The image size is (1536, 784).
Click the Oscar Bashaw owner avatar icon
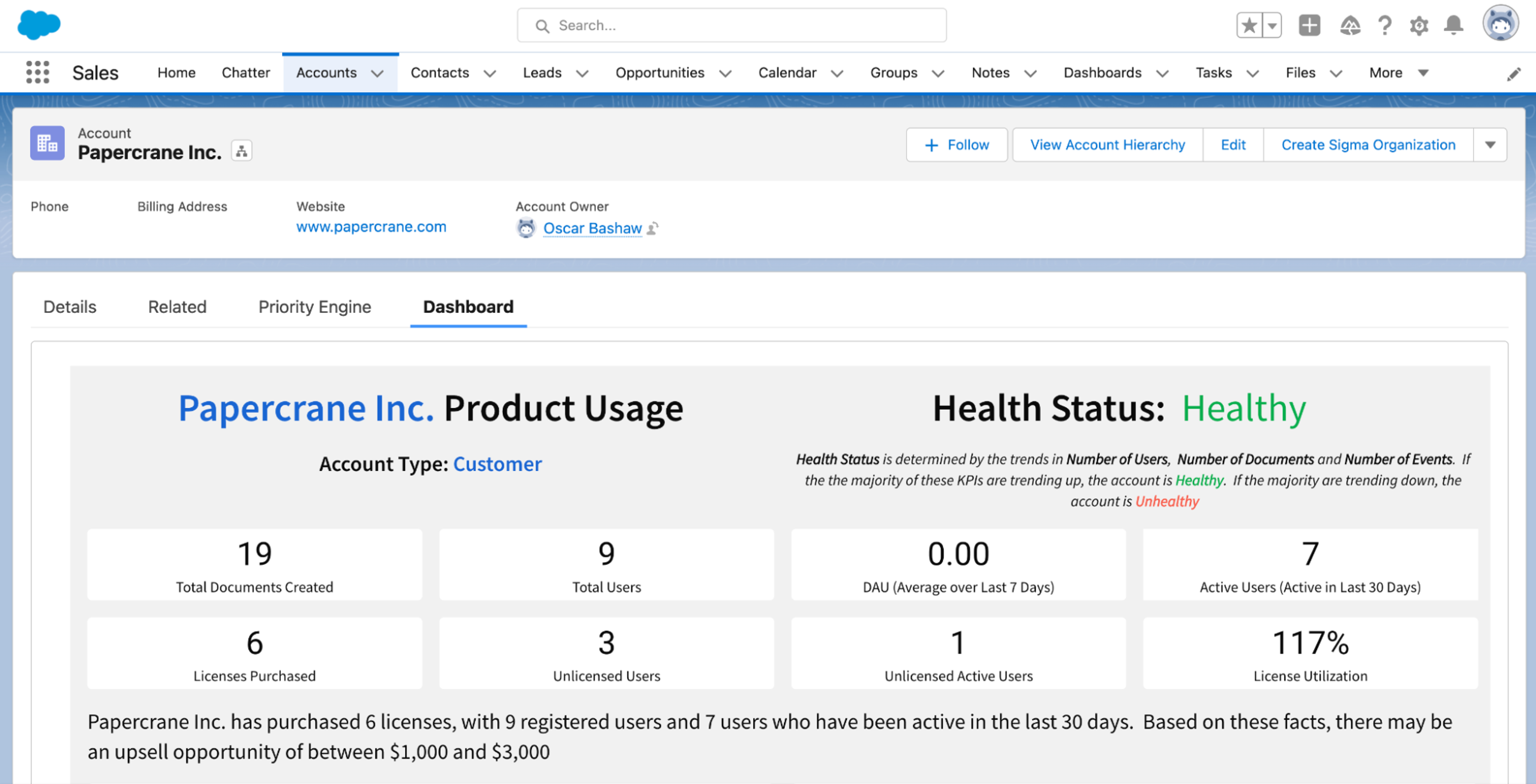[526, 228]
